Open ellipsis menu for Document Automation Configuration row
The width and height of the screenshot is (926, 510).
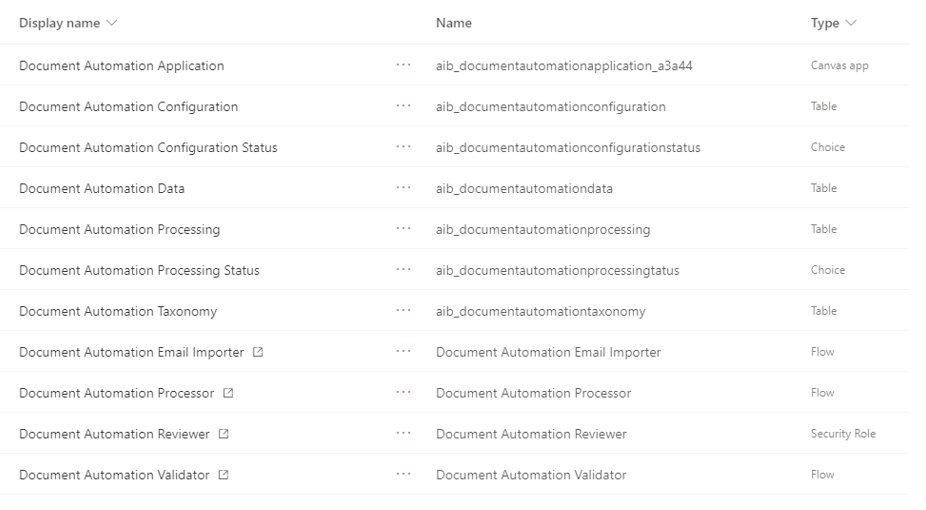tap(403, 106)
